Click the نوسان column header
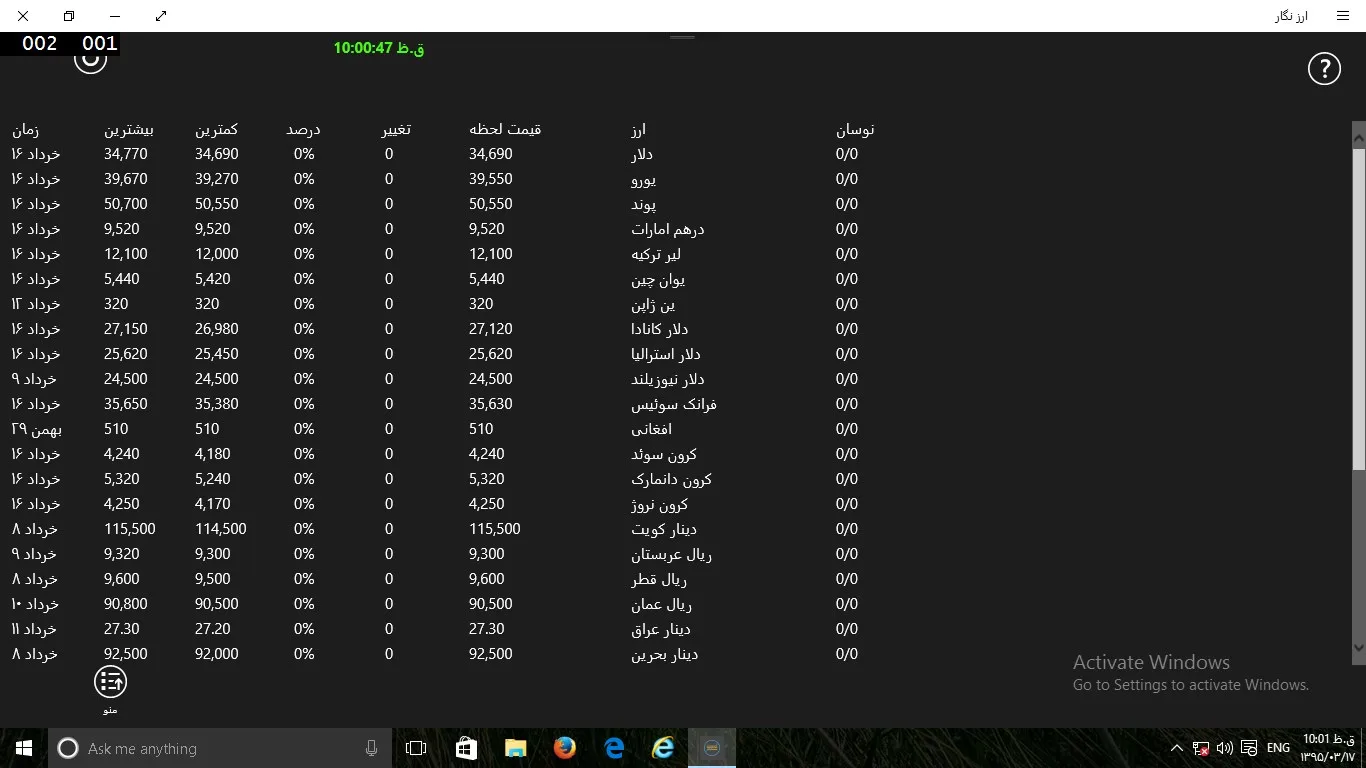This screenshot has width=1366, height=768. tap(855, 129)
